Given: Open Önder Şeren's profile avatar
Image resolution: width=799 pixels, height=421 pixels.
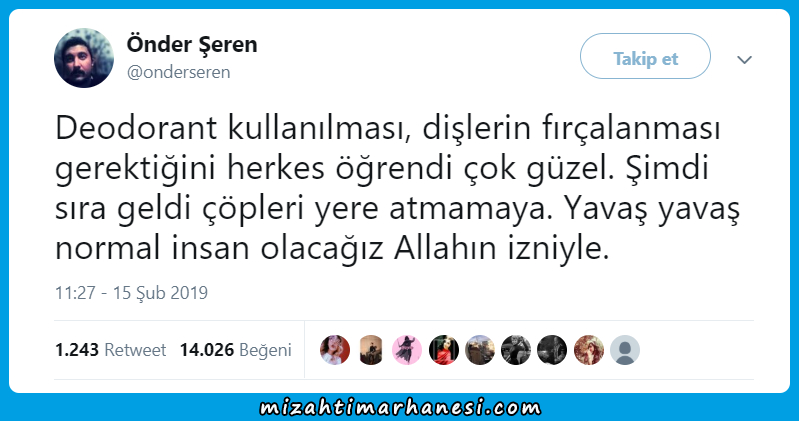Looking at the screenshot, I should (84, 58).
